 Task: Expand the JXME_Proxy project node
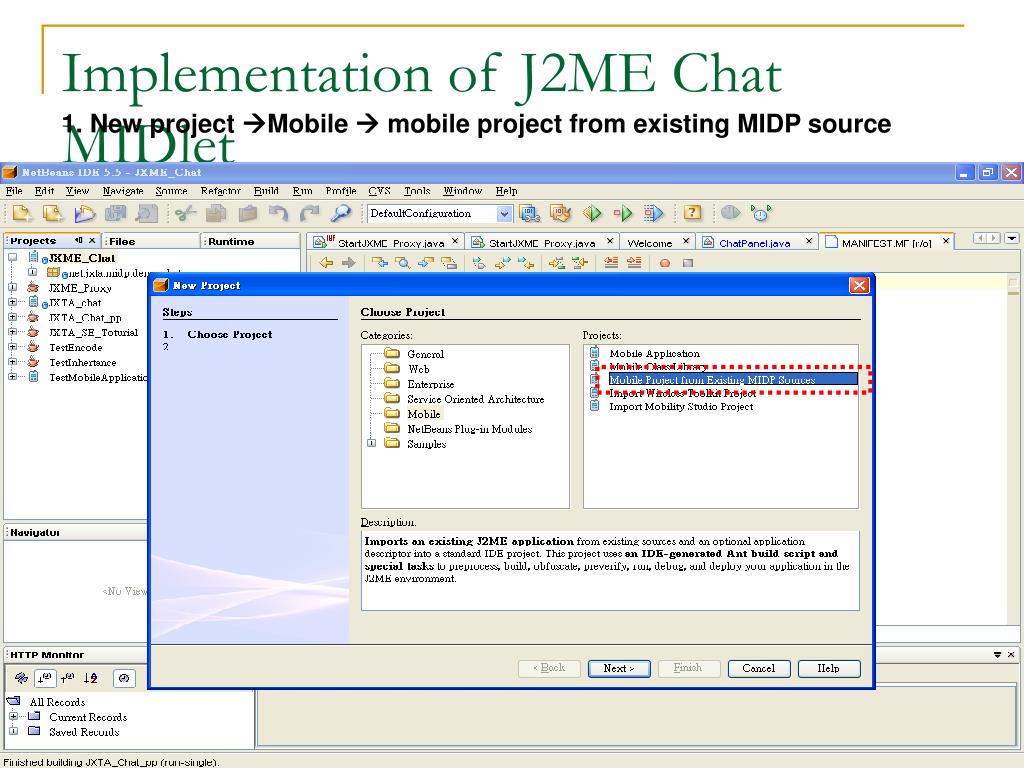[x=12, y=287]
